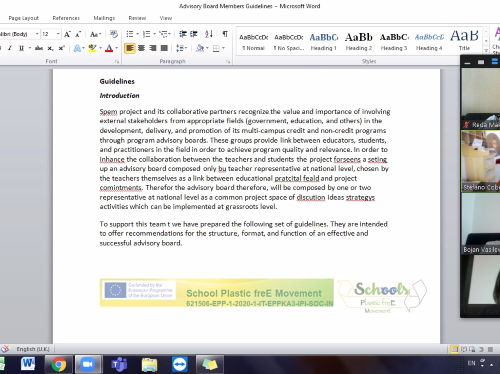Open the Borders dropdown arrow
The height and width of the screenshot is (374, 500).
(223, 48)
